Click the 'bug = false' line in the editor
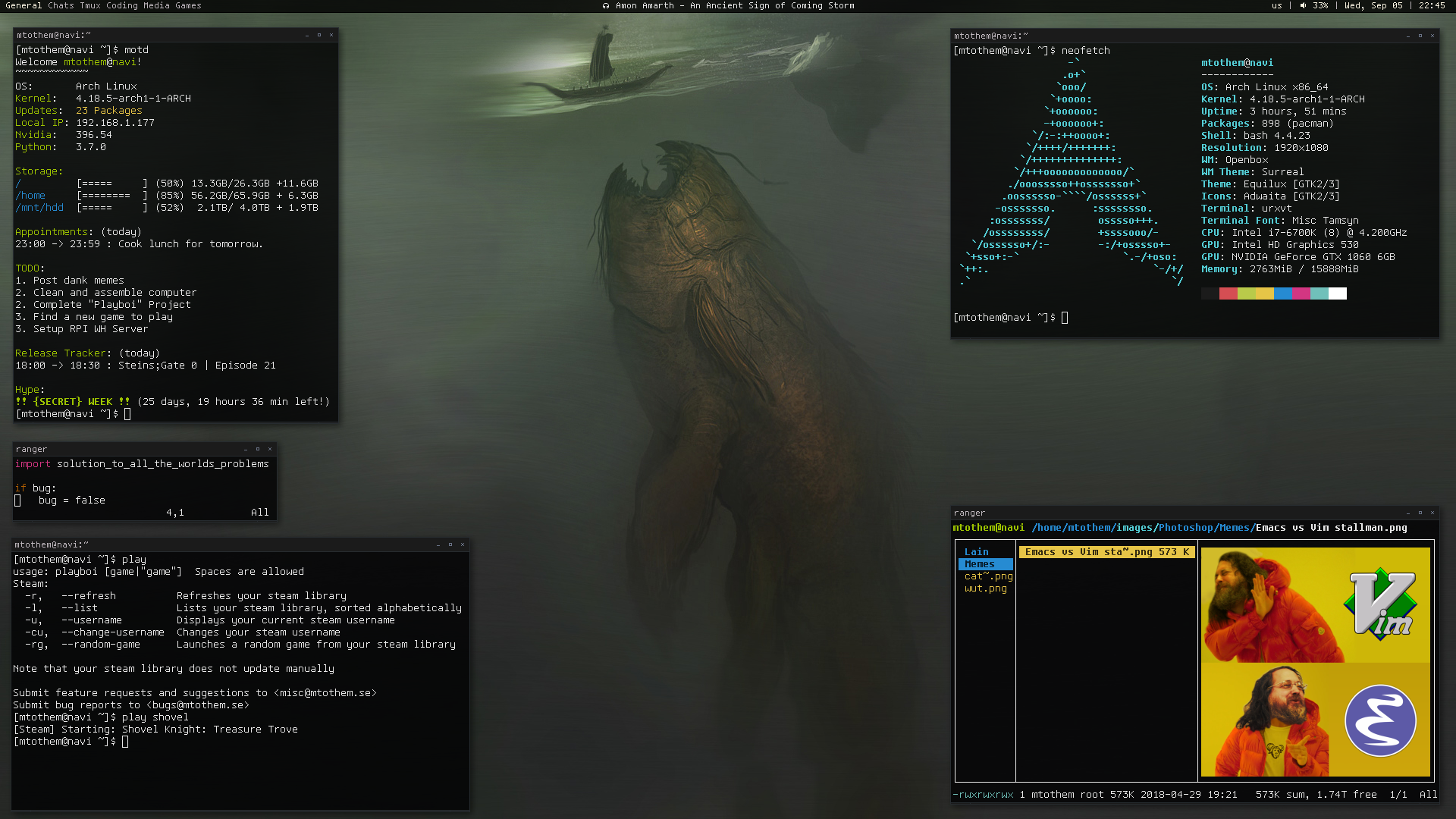Viewport: 1456px width, 819px height. click(x=72, y=500)
